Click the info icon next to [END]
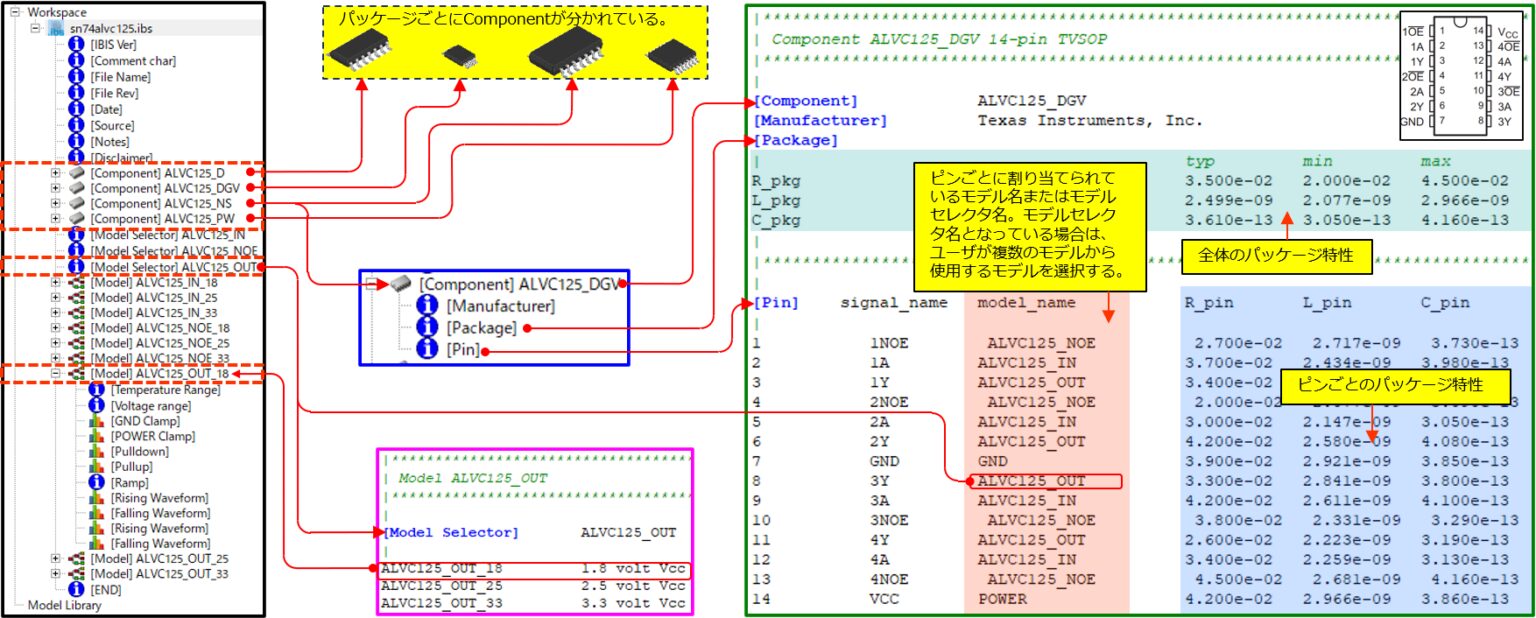This screenshot has width=1536, height=618. tap(76, 590)
